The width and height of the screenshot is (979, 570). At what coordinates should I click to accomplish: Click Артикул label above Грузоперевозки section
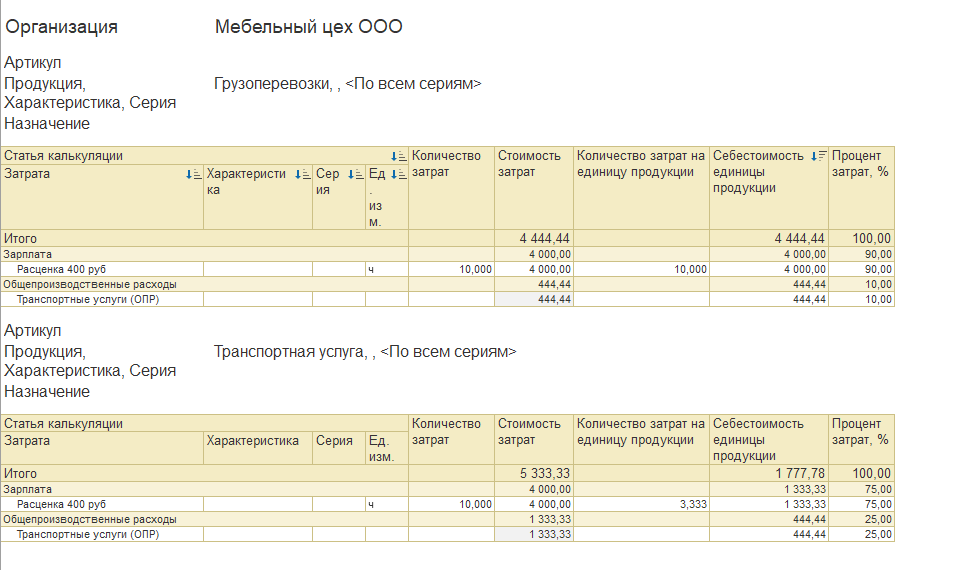tap(32, 62)
